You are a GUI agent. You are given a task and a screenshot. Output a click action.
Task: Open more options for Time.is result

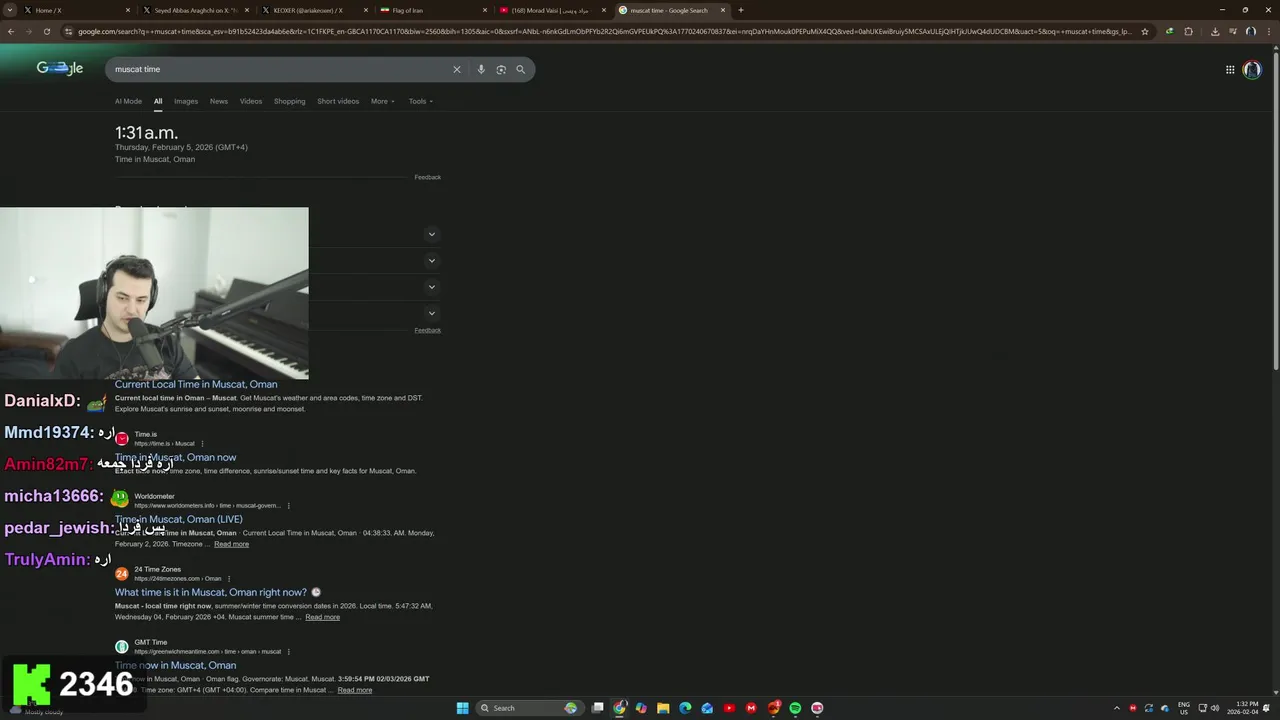(202, 443)
